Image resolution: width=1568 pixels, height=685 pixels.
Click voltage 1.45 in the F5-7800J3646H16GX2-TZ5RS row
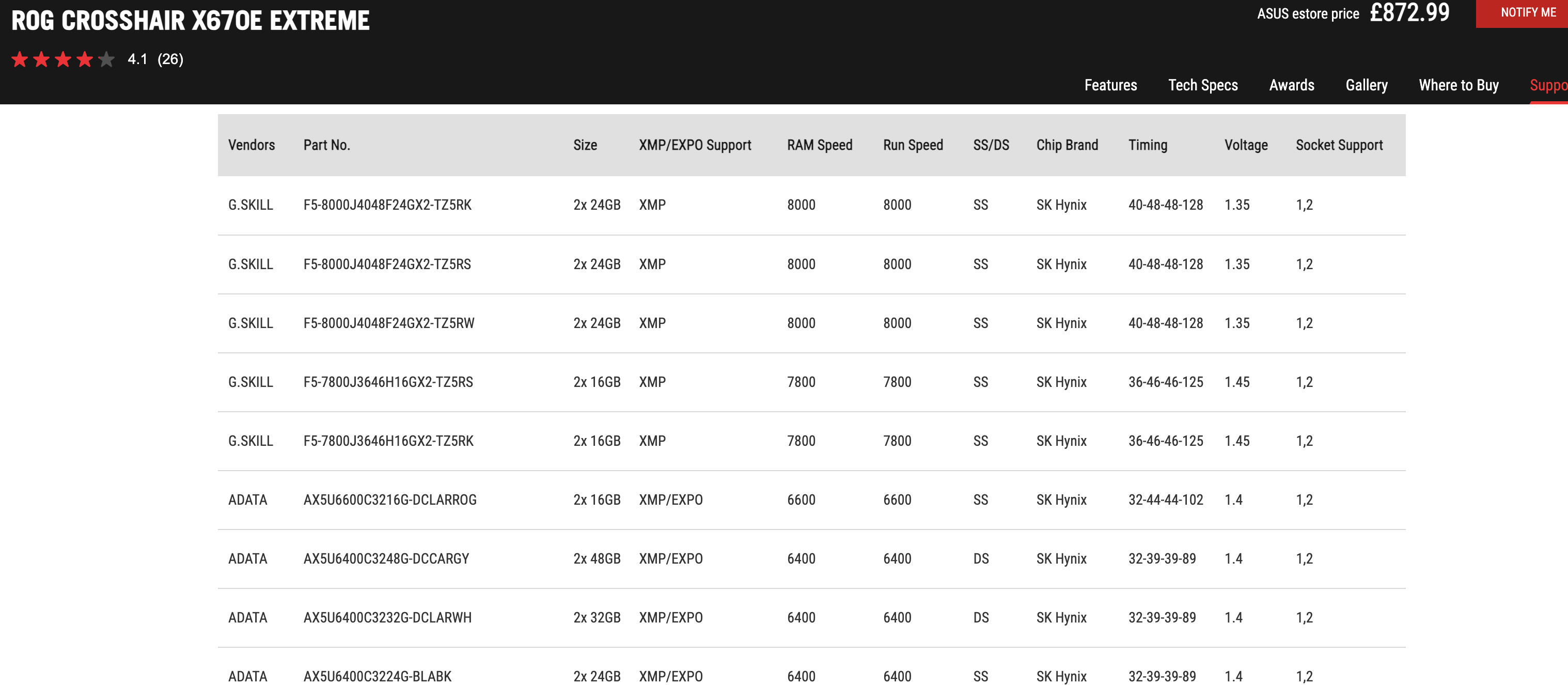pos(1237,382)
